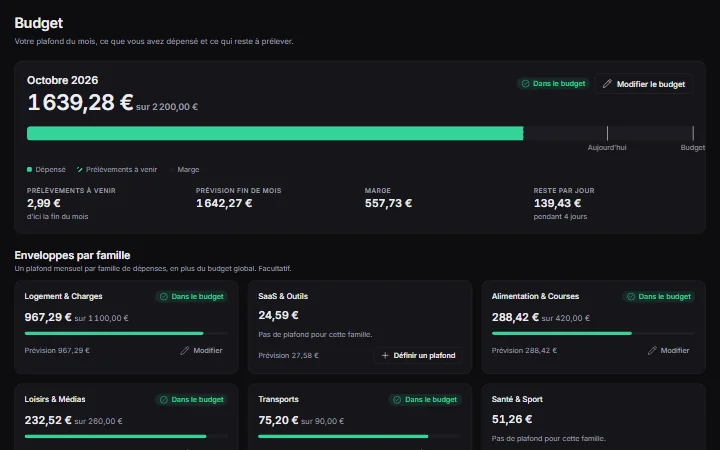Click the Budget end marker on the bar
This screenshot has width=720, height=450.
[693, 134]
